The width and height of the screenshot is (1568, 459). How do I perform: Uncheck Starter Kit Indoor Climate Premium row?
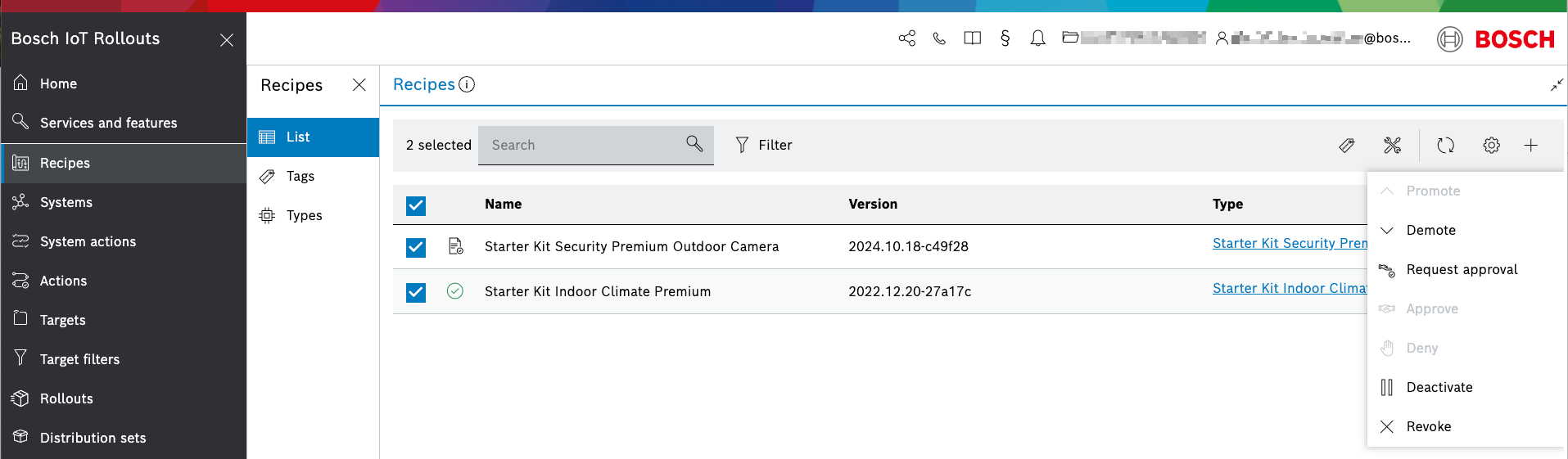416,292
